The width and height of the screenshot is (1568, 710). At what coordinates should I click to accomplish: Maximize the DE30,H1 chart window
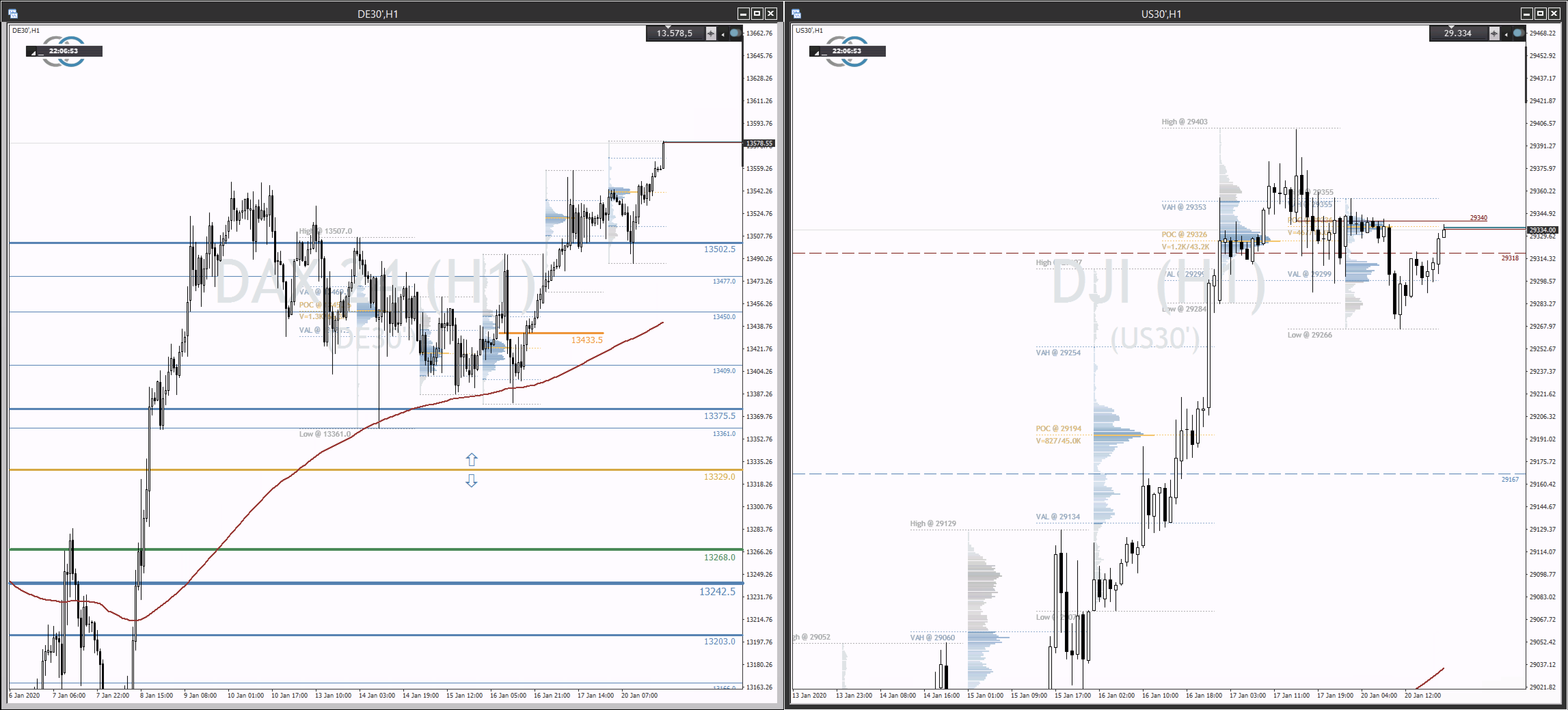click(x=757, y=13)
